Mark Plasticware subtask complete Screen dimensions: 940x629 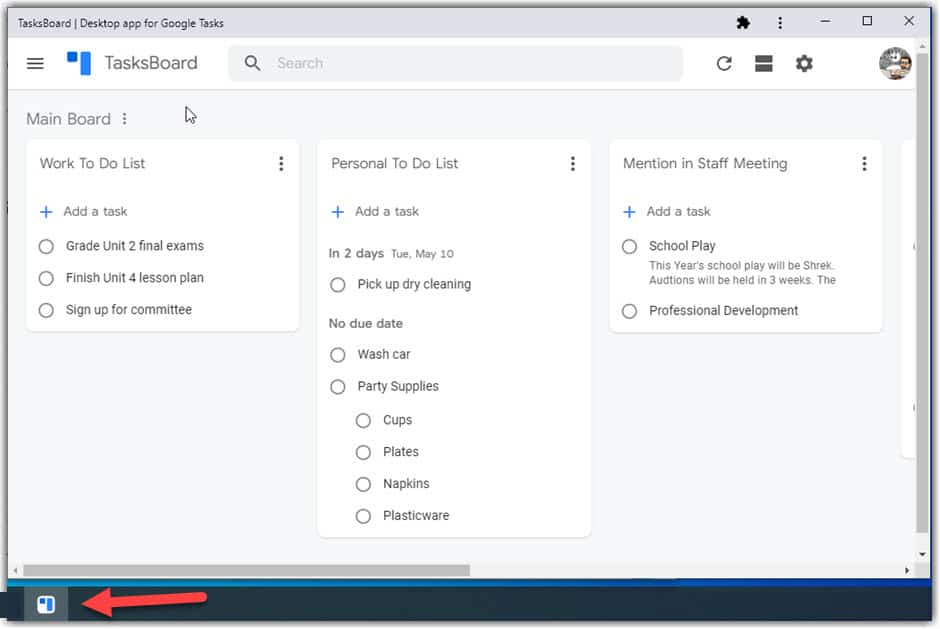point(363,516)
